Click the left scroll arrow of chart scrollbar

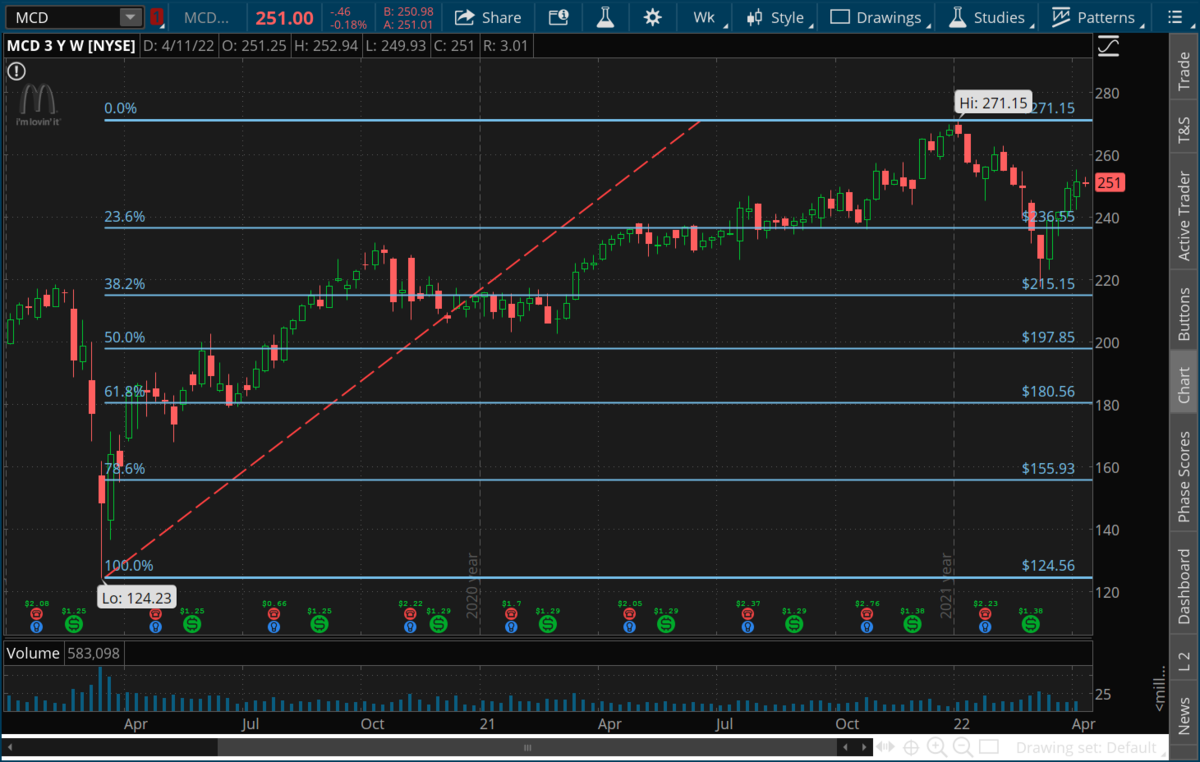point(11,747)
